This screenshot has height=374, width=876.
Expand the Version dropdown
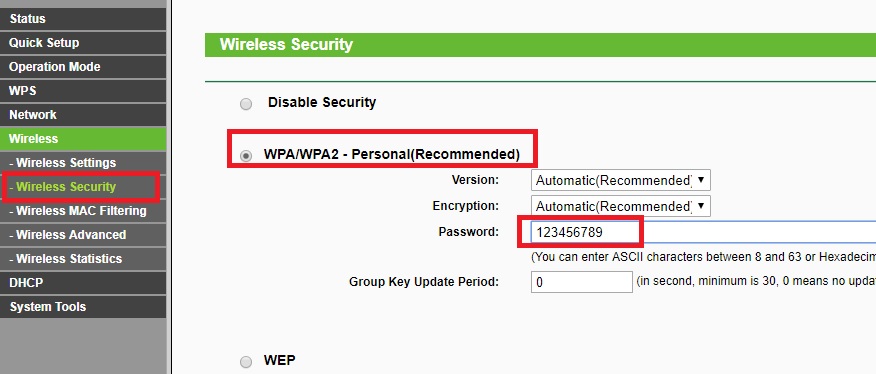click(x=621, y=180)
